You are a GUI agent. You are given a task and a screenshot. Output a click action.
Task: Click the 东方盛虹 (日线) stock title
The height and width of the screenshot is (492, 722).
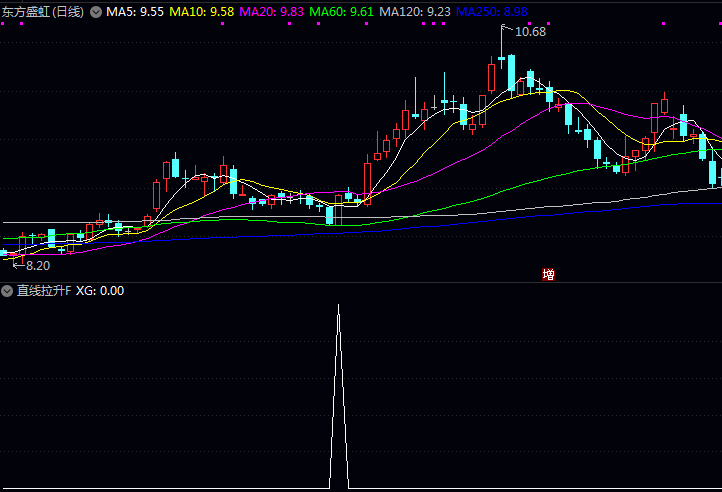[44, 12]
